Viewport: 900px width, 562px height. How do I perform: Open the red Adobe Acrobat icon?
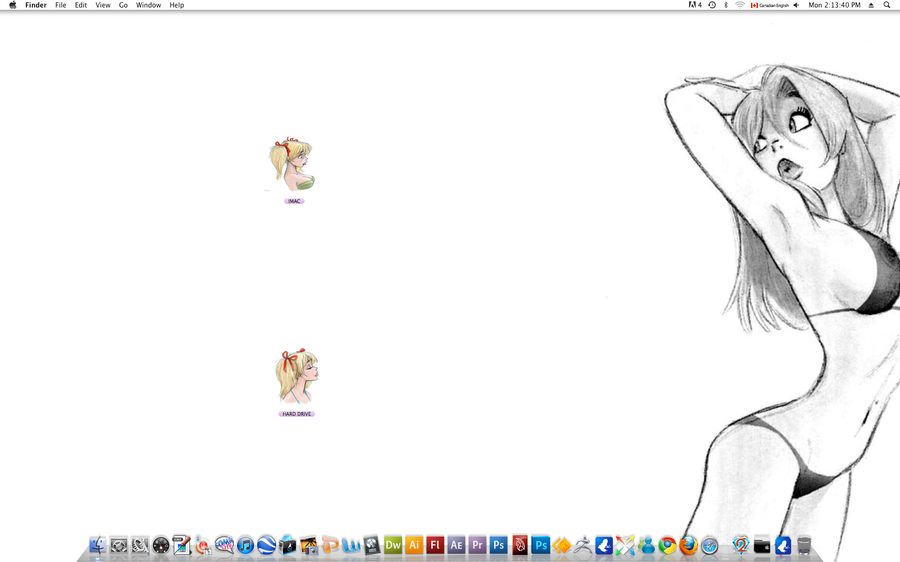[519, 545]
